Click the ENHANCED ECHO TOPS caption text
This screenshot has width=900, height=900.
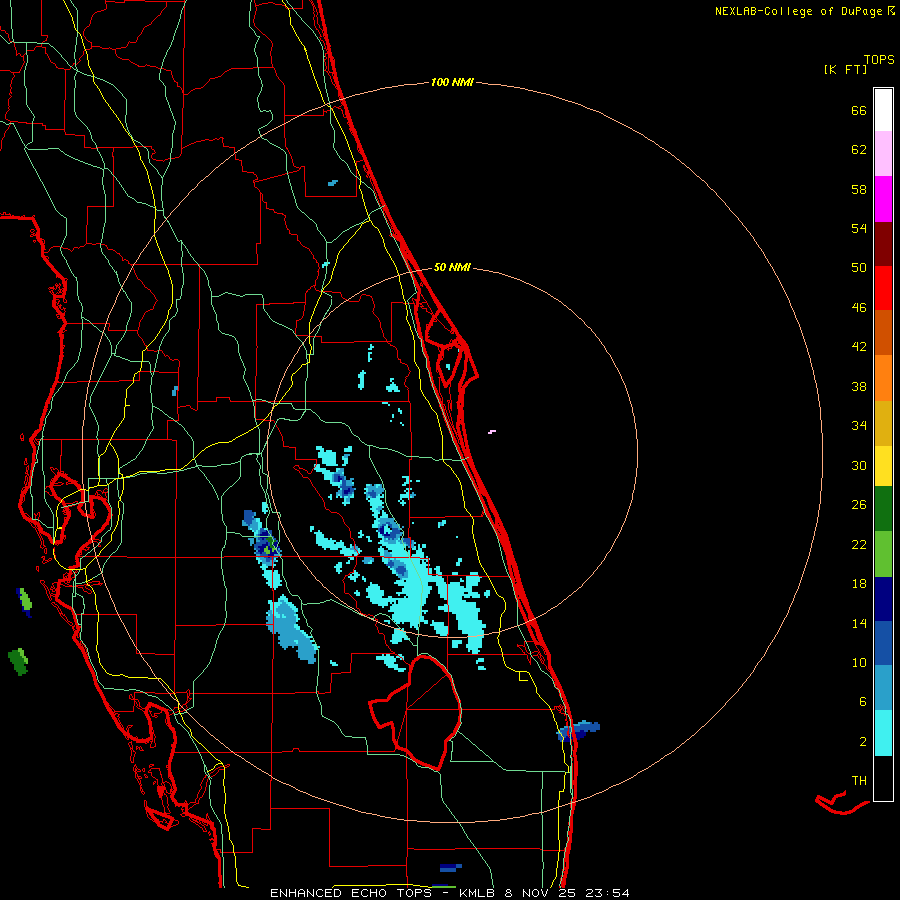(x=351, y=893)
